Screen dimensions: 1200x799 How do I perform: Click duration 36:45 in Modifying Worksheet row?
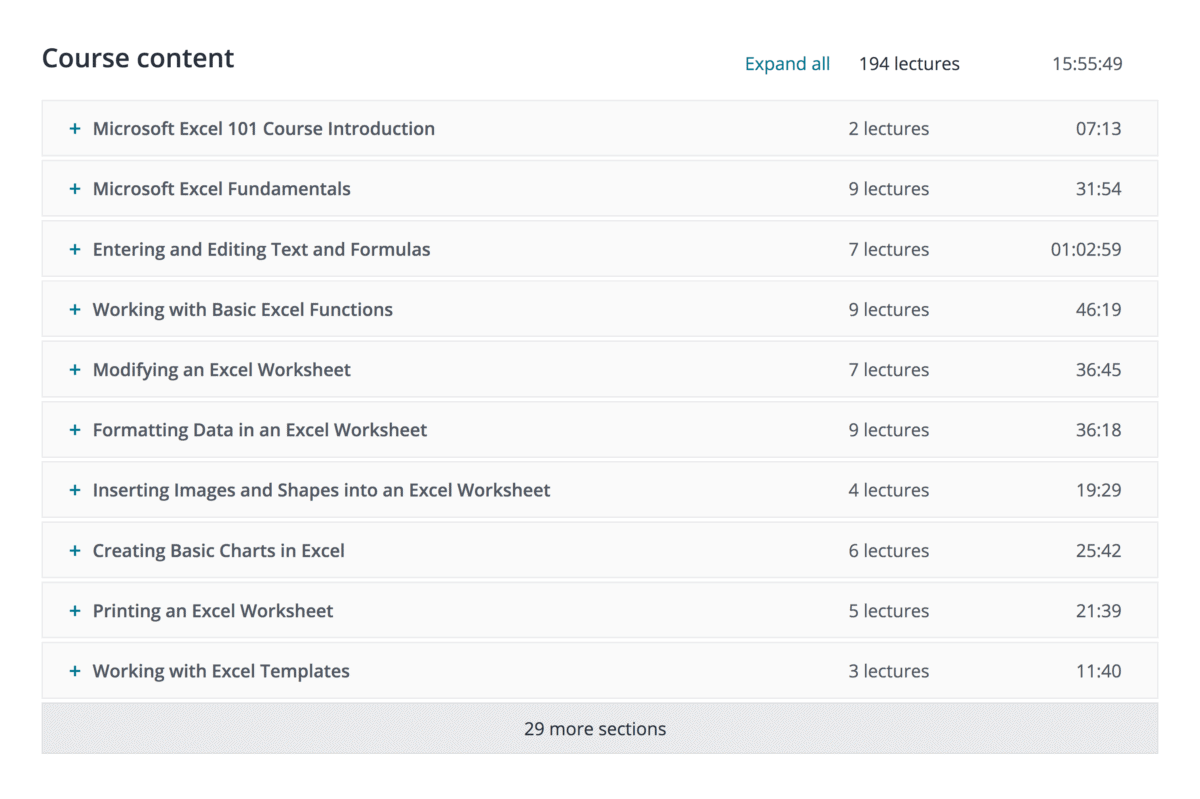point(1099,370)
